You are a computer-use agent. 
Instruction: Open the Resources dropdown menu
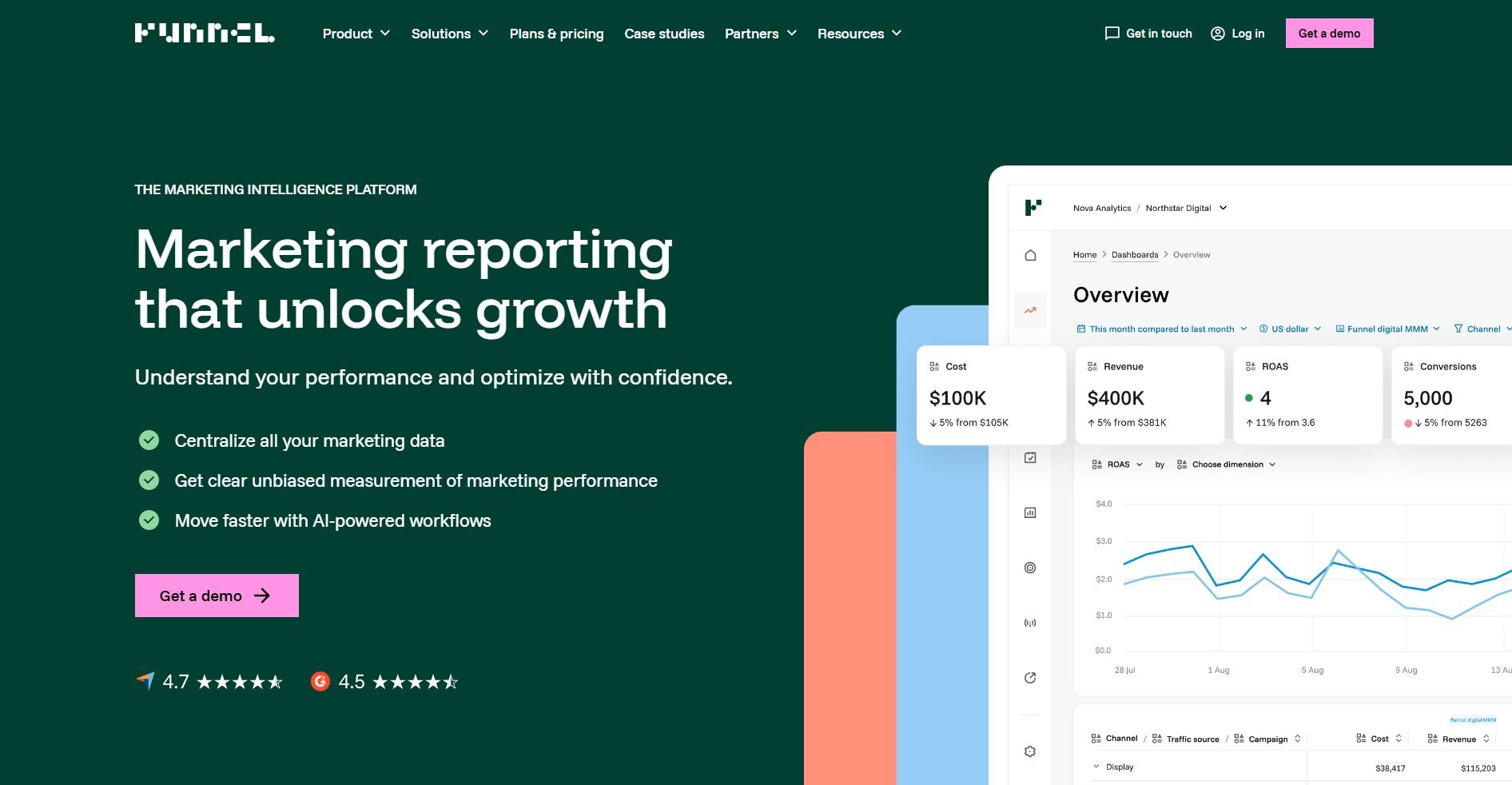859,34
